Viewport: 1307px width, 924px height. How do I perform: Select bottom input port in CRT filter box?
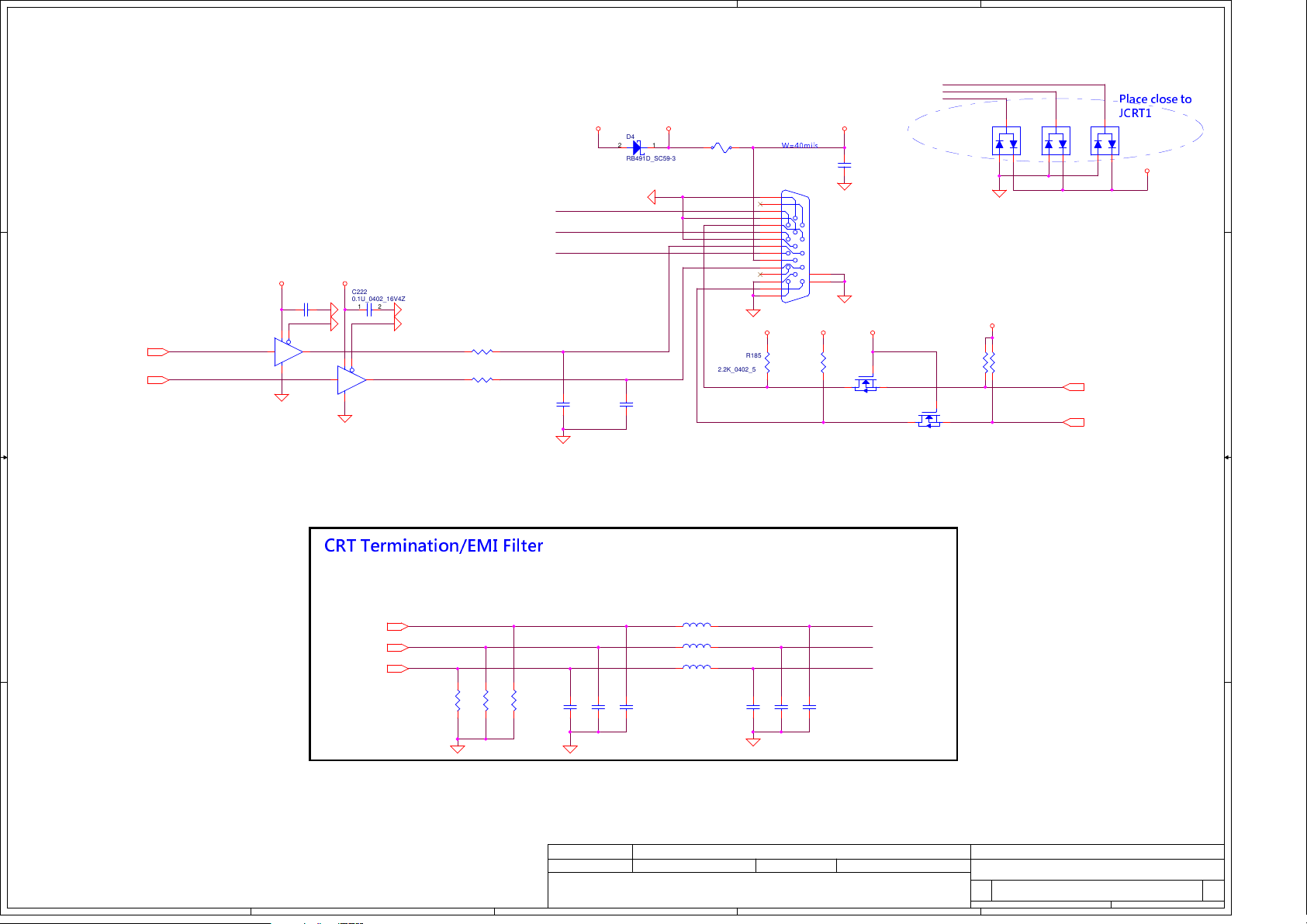(398, 669)
